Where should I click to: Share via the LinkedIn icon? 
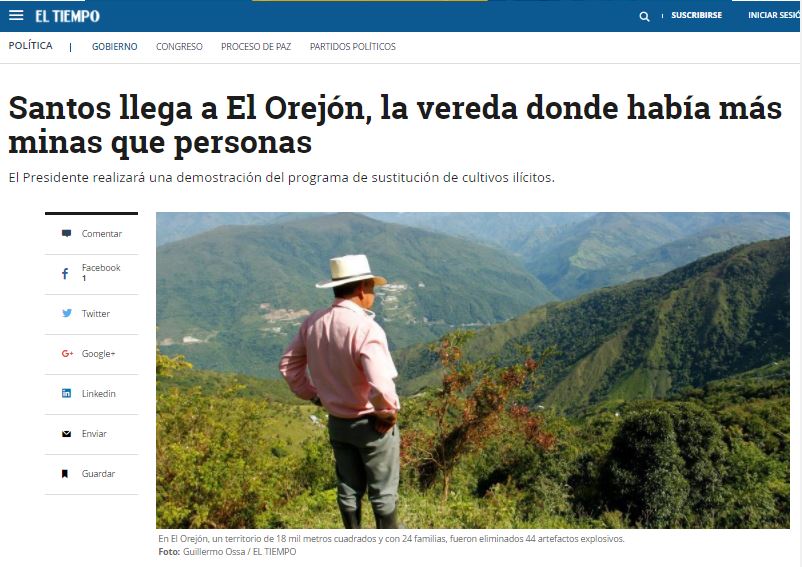[66, 393]
